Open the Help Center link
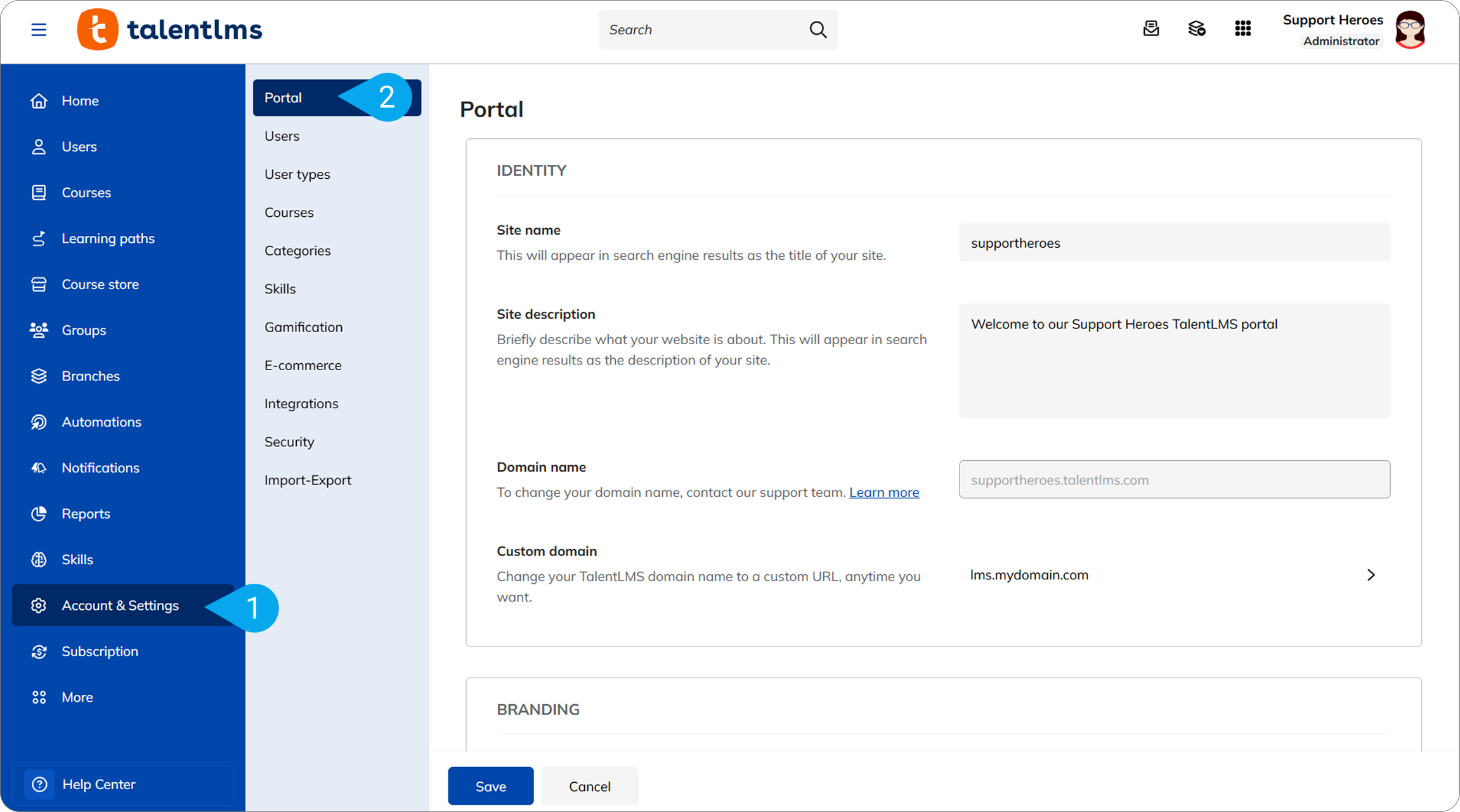 point(123,784)
